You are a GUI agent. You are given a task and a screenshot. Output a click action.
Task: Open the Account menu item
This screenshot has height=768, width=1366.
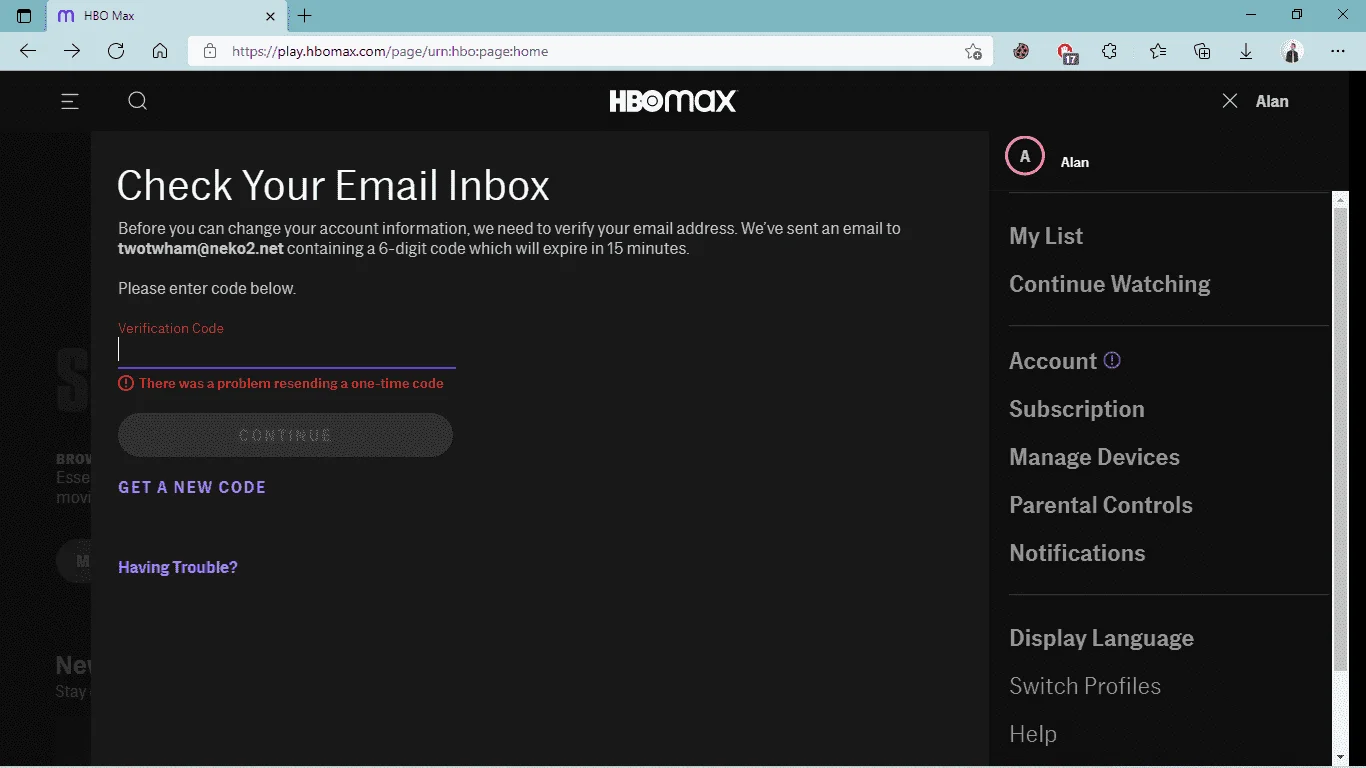point(1053,361)
